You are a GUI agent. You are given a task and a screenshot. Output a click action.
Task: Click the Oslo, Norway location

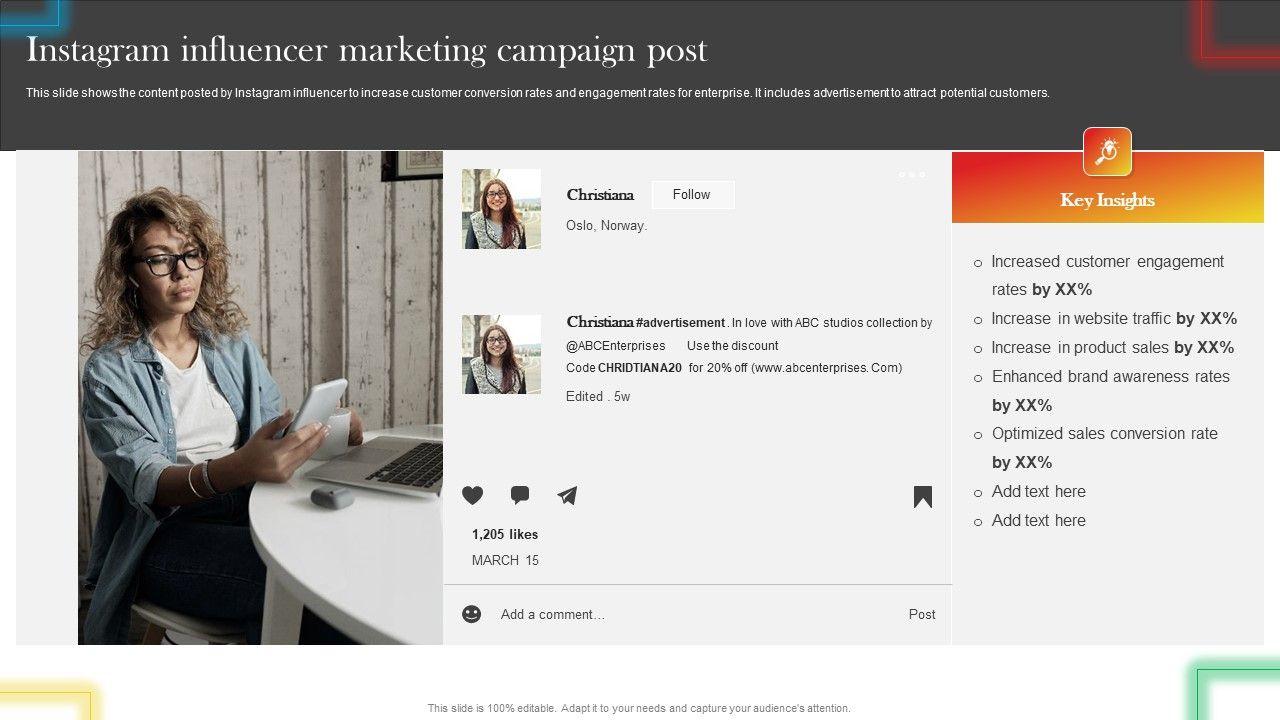606,226
